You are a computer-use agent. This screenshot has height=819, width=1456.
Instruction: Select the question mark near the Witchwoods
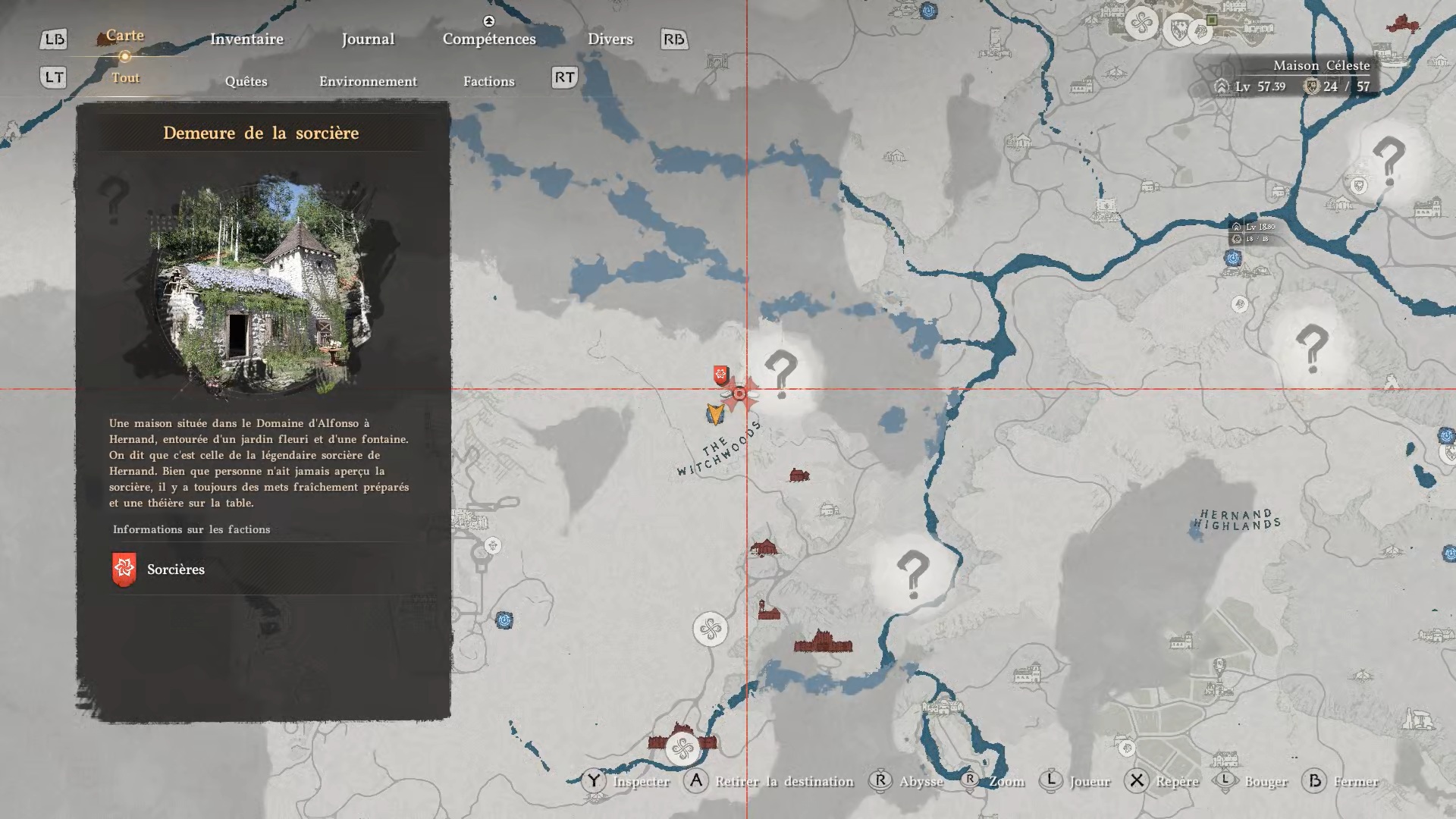(781, 375)
